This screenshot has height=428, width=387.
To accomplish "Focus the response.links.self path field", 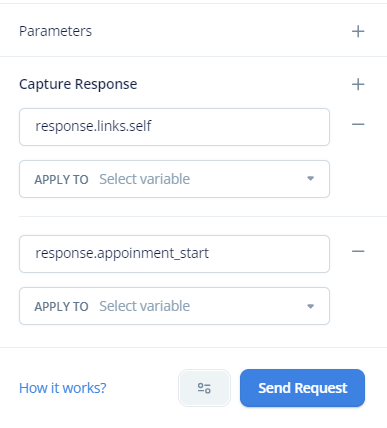I will [x=174, y=127].
